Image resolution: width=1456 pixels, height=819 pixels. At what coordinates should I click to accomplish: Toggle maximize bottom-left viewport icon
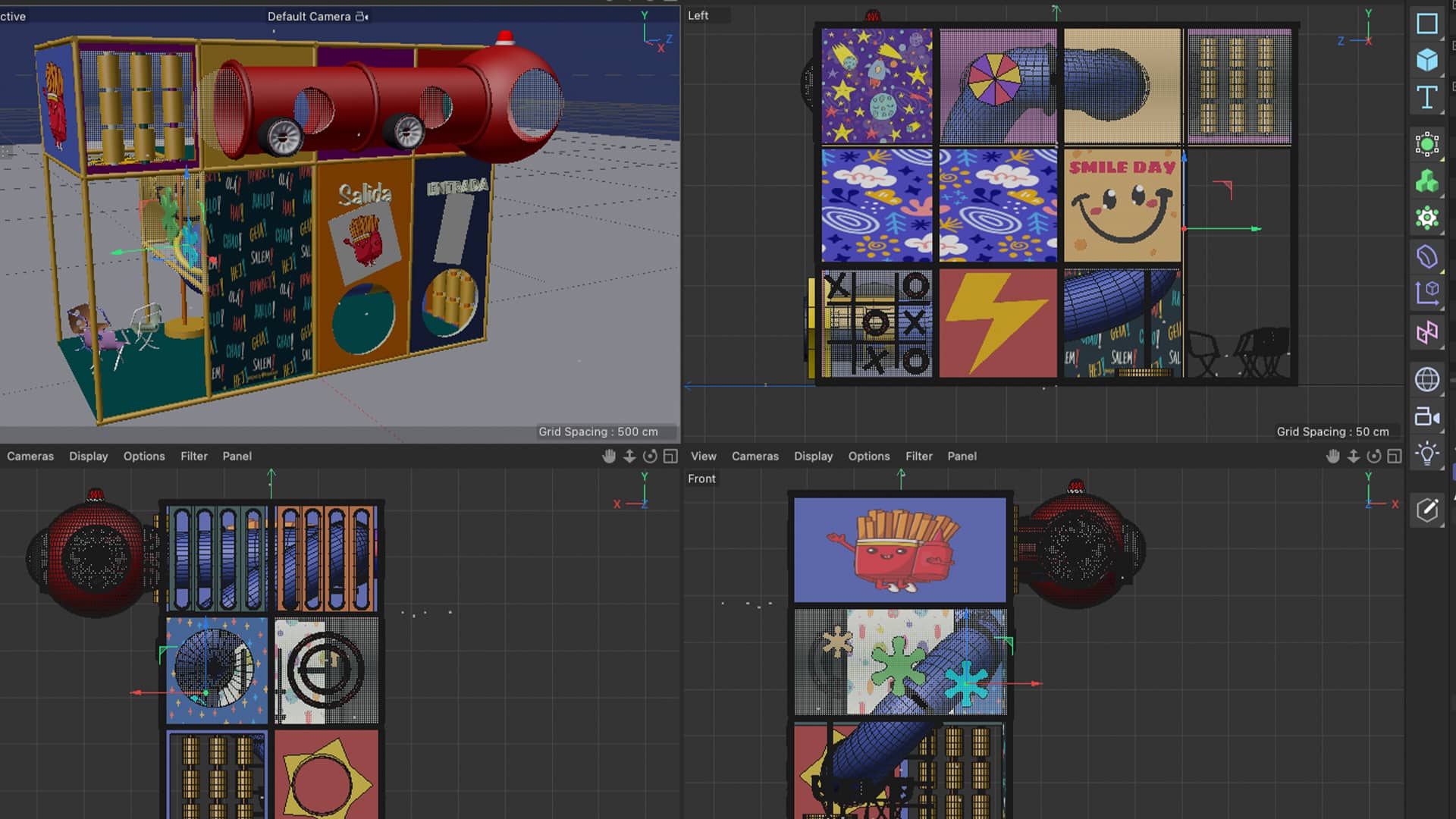click(x=670, y=456)
